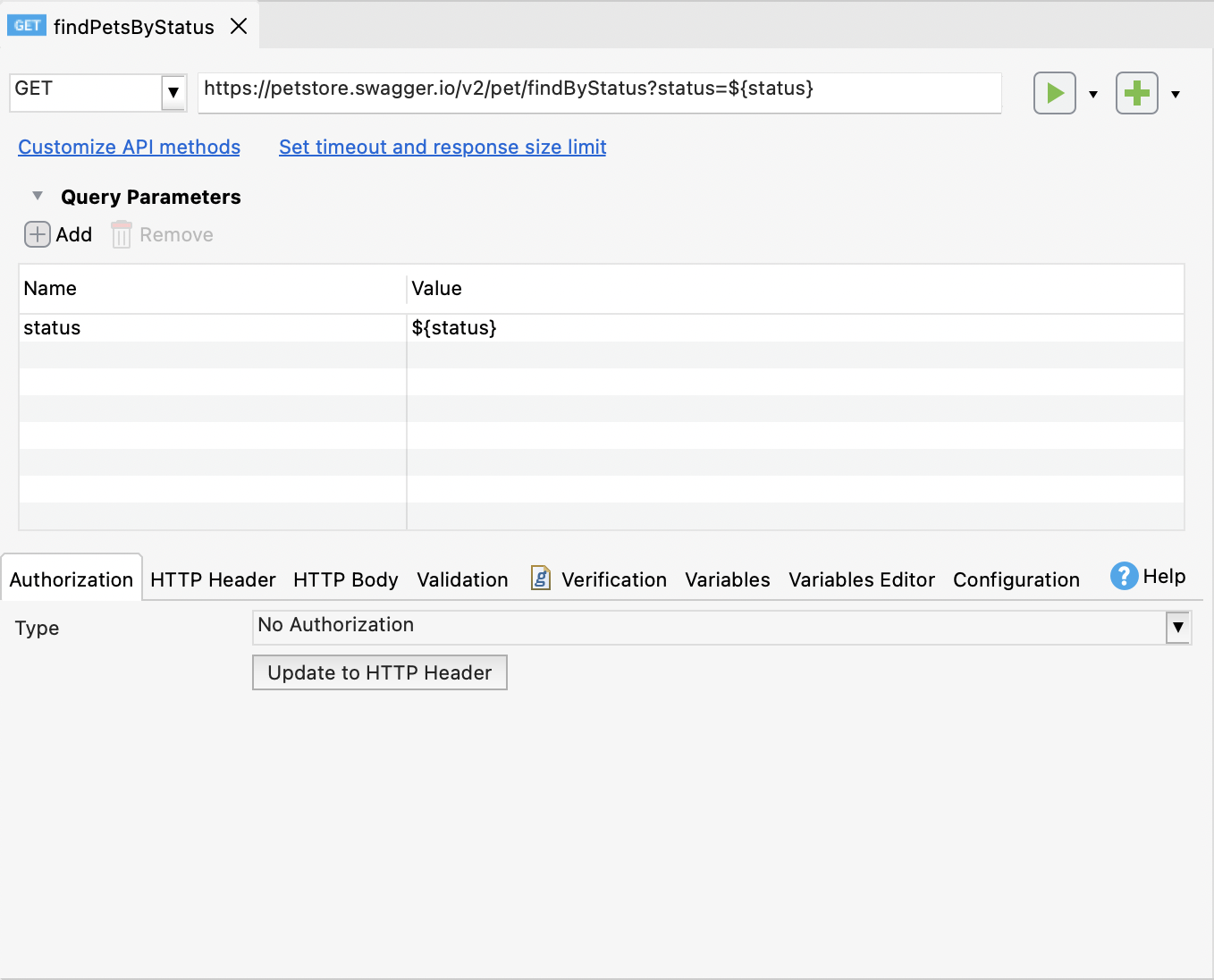1214x980 pixels.
Task: Click the Remove trash can icon
Action: click(x=121, y=234)
